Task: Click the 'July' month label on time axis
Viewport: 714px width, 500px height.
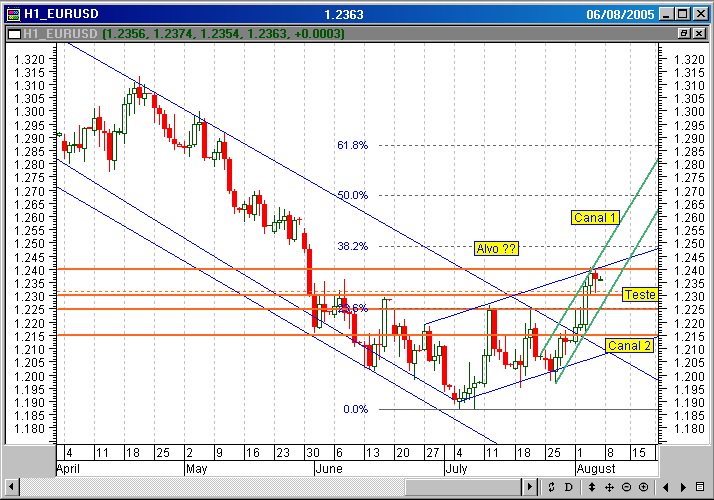Action: (x=457, y=469)
